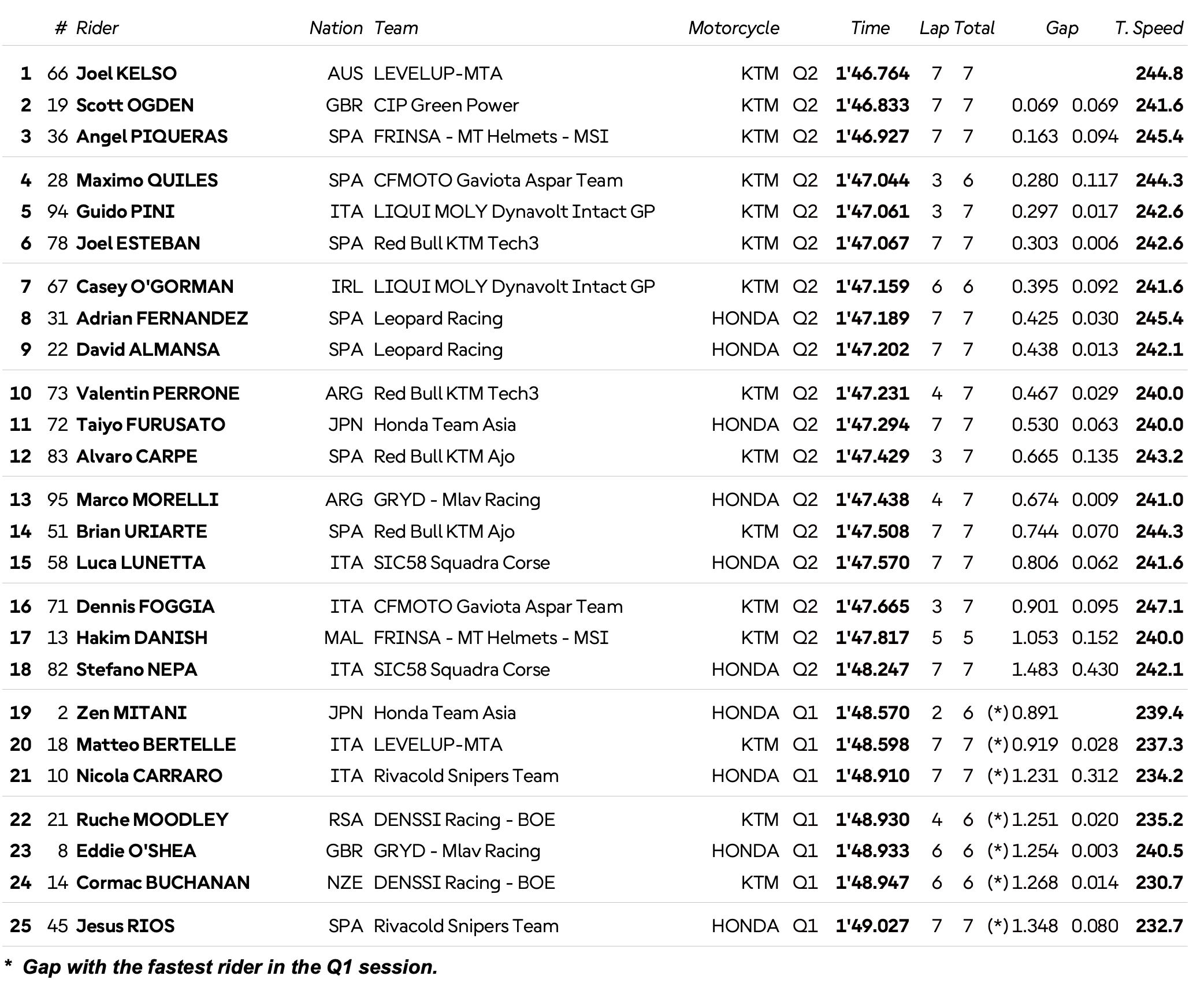
Task: Select rider Dennis FOGGIA
Action: pos(145,606)
